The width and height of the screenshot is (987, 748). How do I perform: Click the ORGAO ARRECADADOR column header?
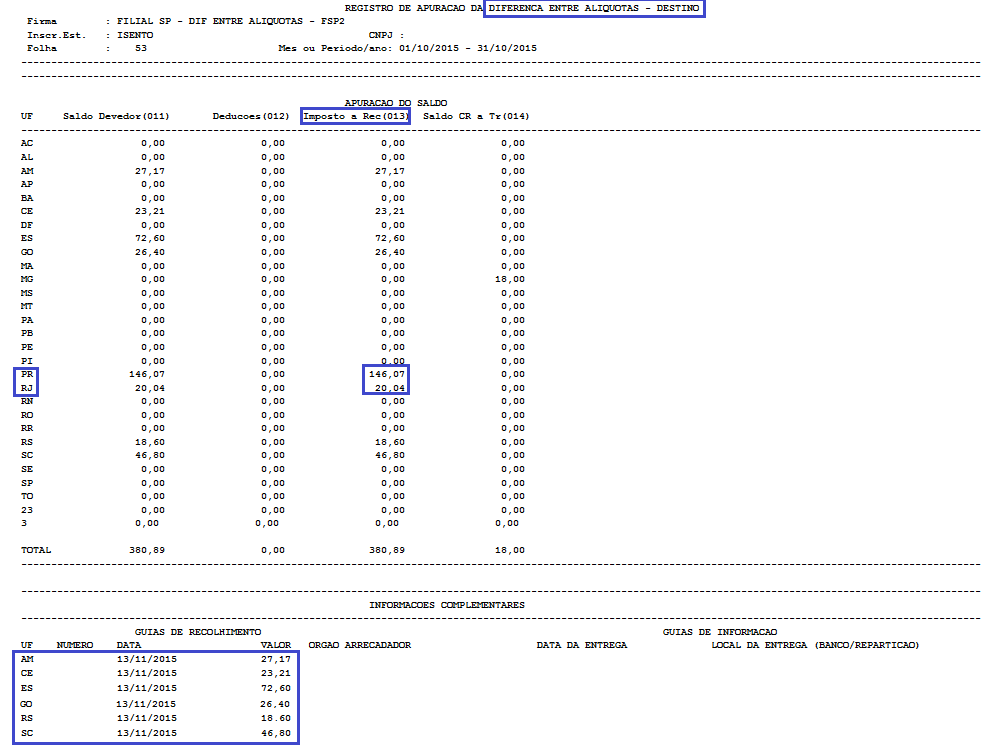click(x=360, y=645)
